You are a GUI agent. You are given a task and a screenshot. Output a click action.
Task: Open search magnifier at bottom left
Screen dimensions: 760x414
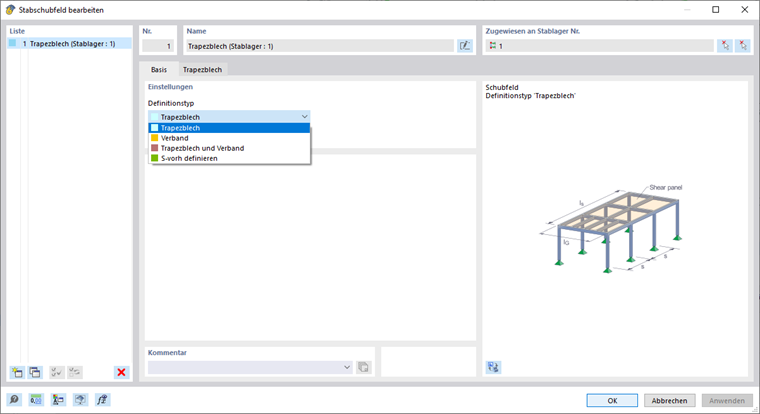[x=14, y=399]
